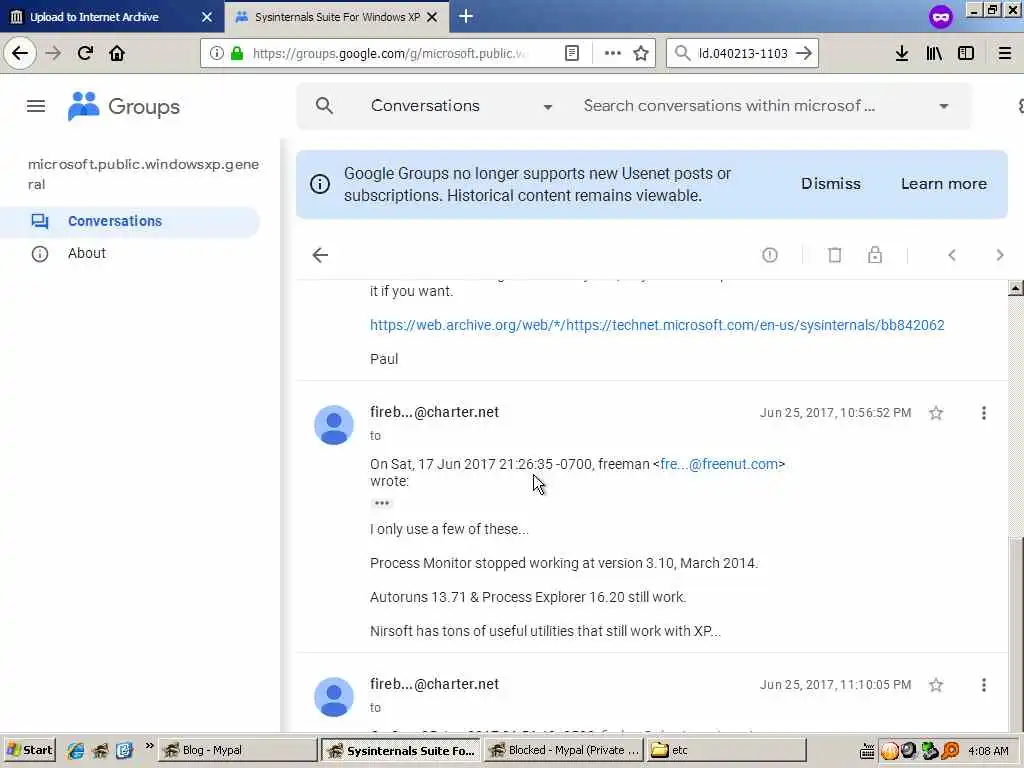Switch to Blog - Mypal taskbar window
Viewport: 1024px width, 768px height.
click(238, 750)
